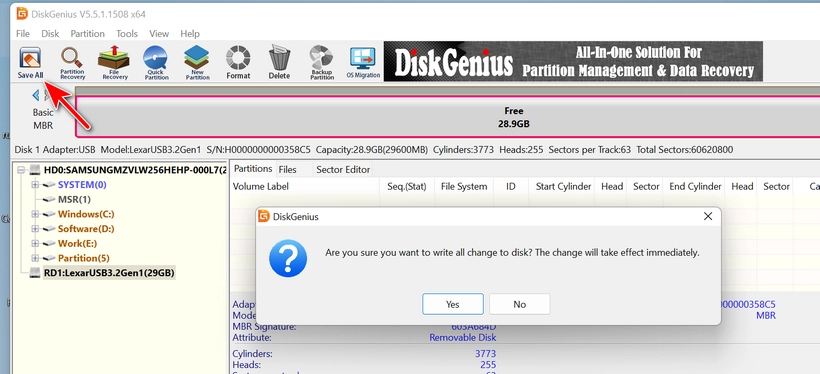Expand the Windows(C:) partition node
This screenshot has width=820, height=374.
click(x=35, y=214)
